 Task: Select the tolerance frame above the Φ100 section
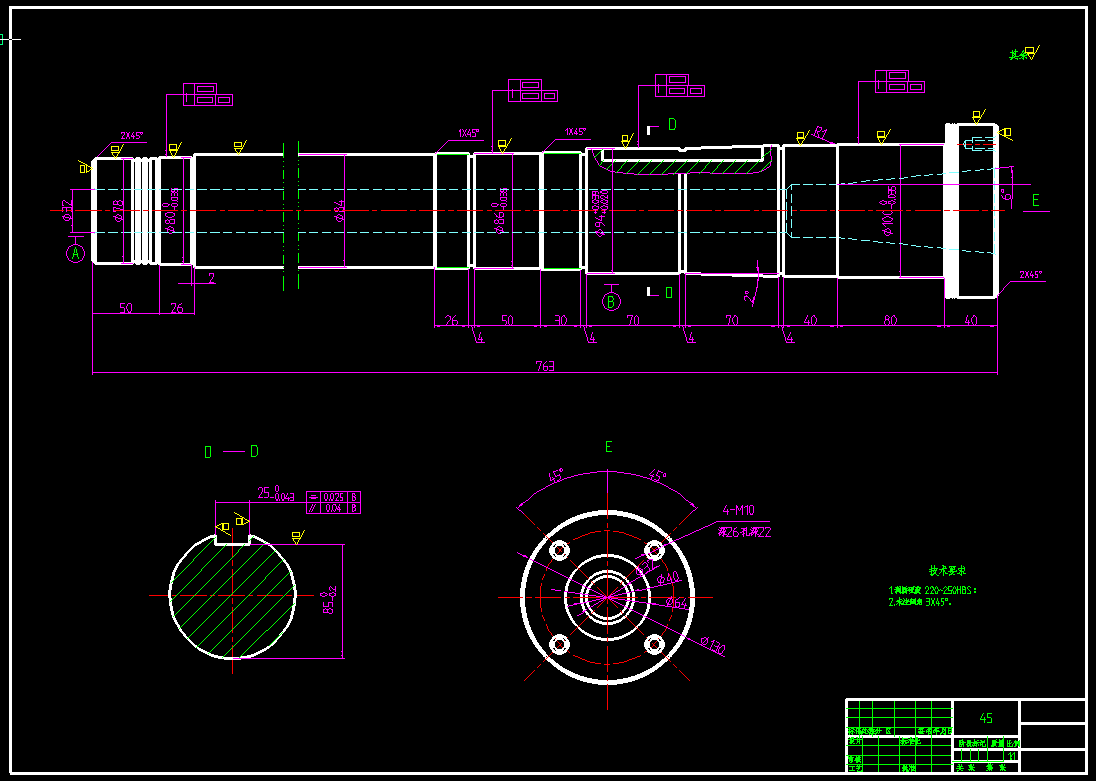pos(900,81)
